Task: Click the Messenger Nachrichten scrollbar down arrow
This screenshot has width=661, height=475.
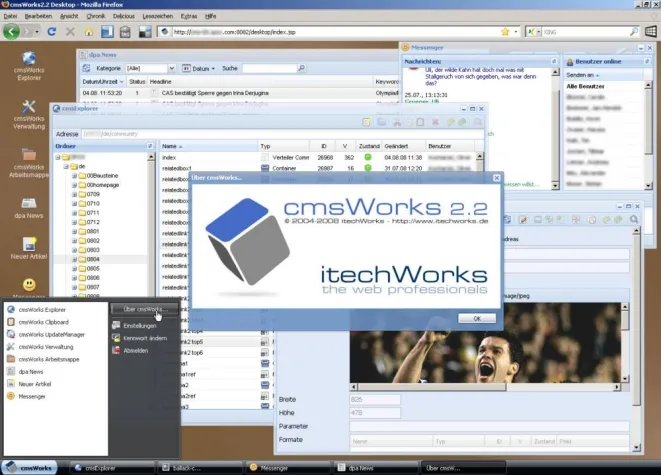Action: 555,185
